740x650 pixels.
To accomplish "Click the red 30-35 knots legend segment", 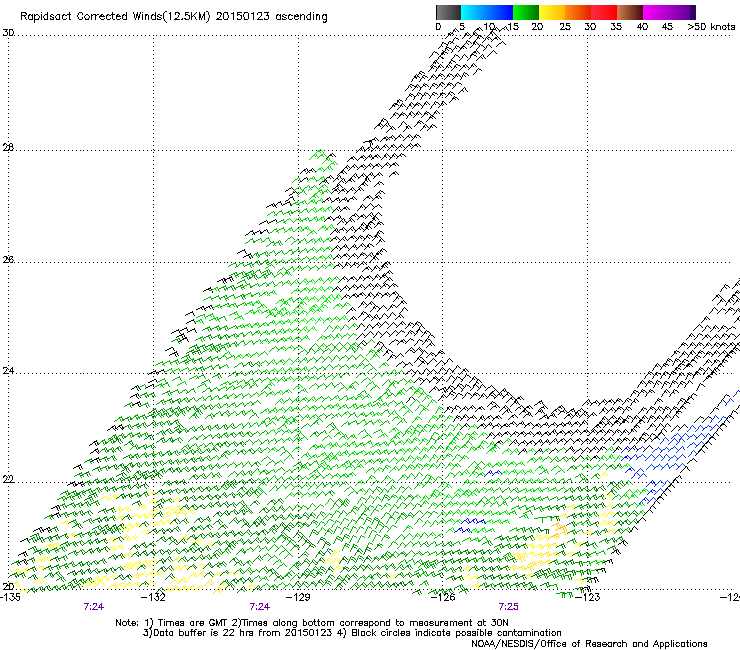I will click(604, 12).
